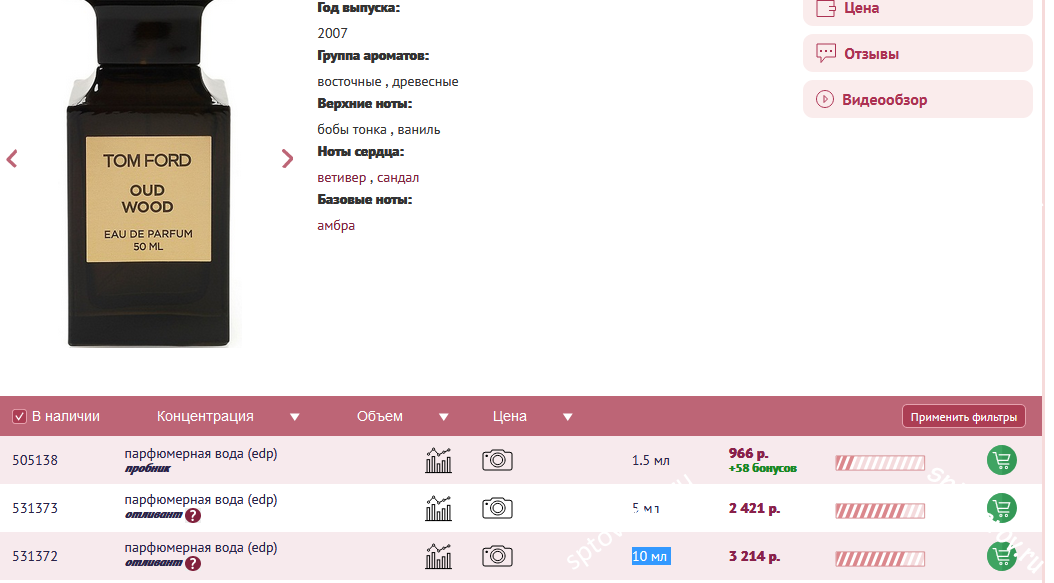1054x583 pixels.
Task: Open photo camera icon for item 531372
Action: click(x=497, y=557)
